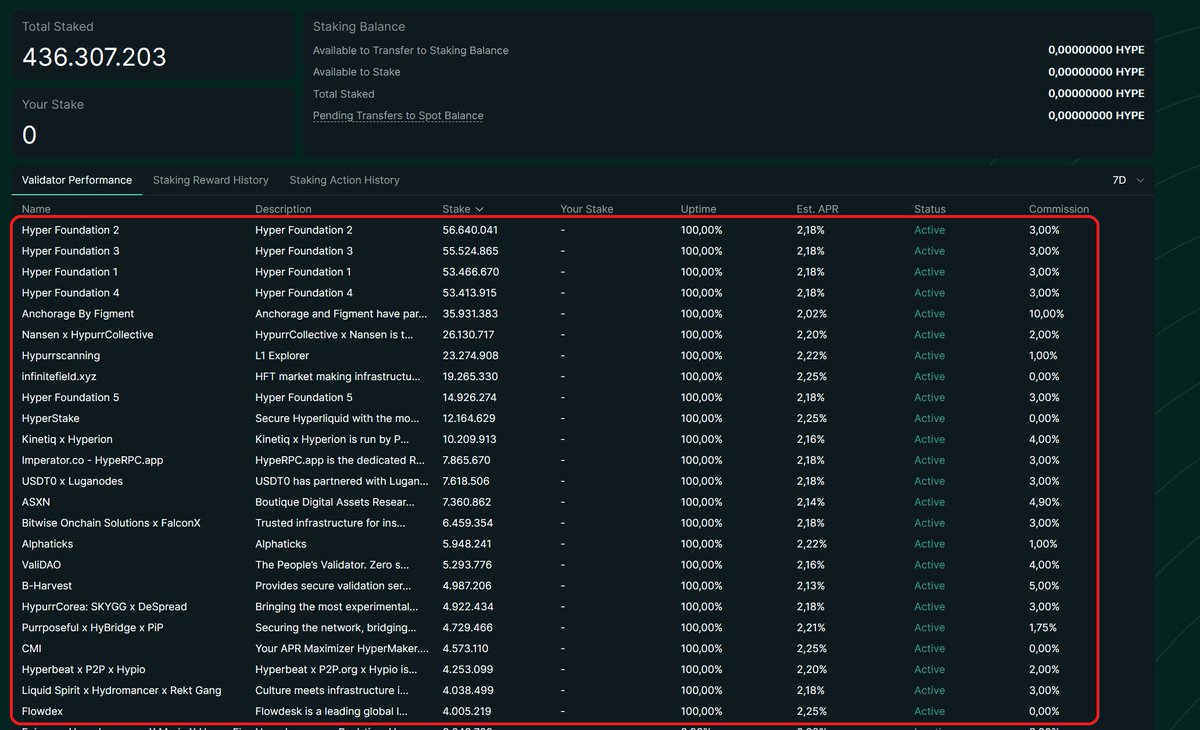The width and height of the screenshot is (1200, 730).
Task: Sort by the Description column header
Action: [283, 209]
